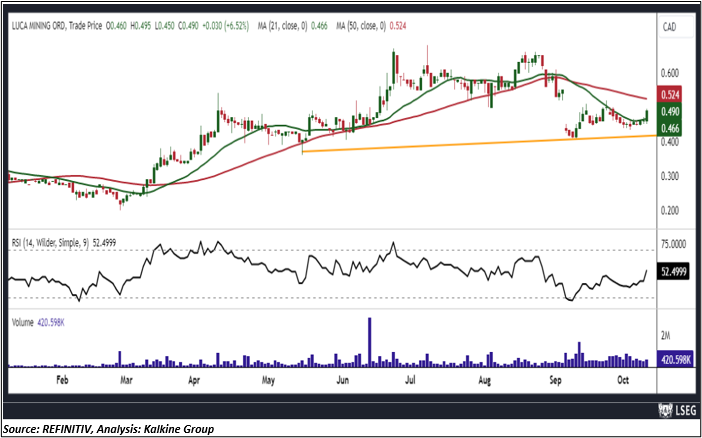Viewport: 702px width, 438px height.
Task: Click the Apr date label on time axis
Action: (194, 381)
